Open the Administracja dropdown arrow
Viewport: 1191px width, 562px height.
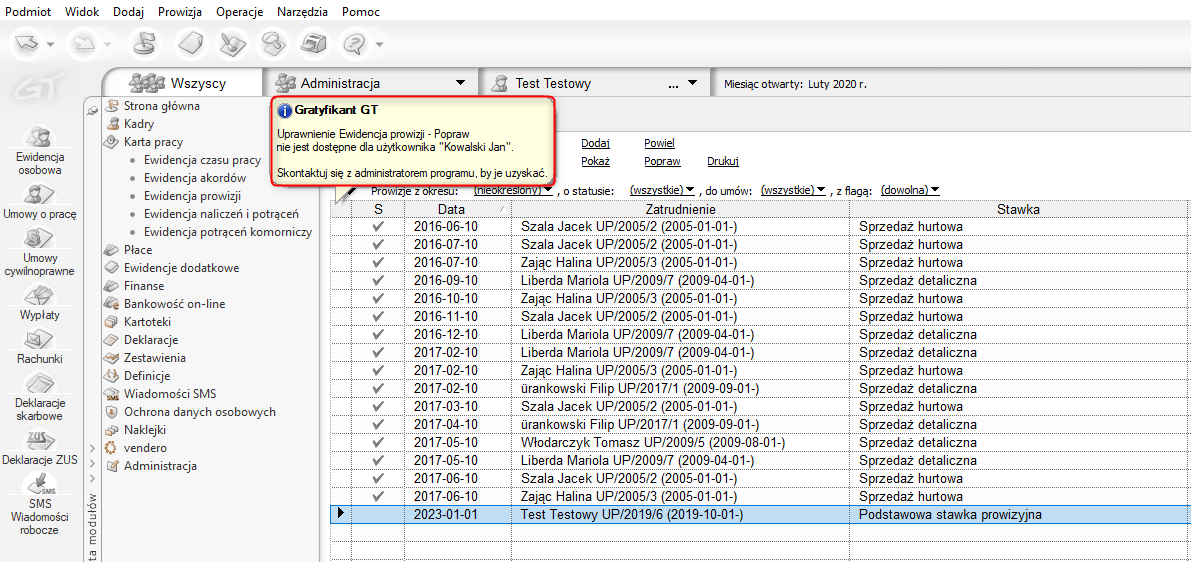[x=460, y=84]
